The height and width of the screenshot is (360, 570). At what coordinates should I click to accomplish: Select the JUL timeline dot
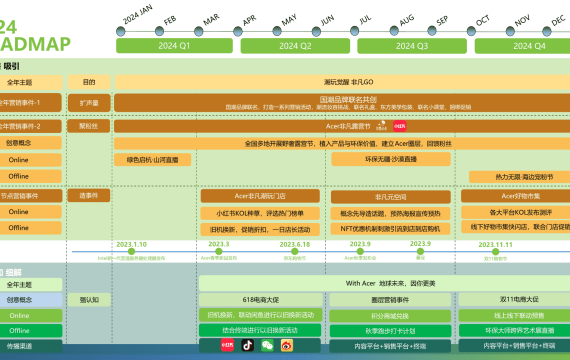coord(354,31)
